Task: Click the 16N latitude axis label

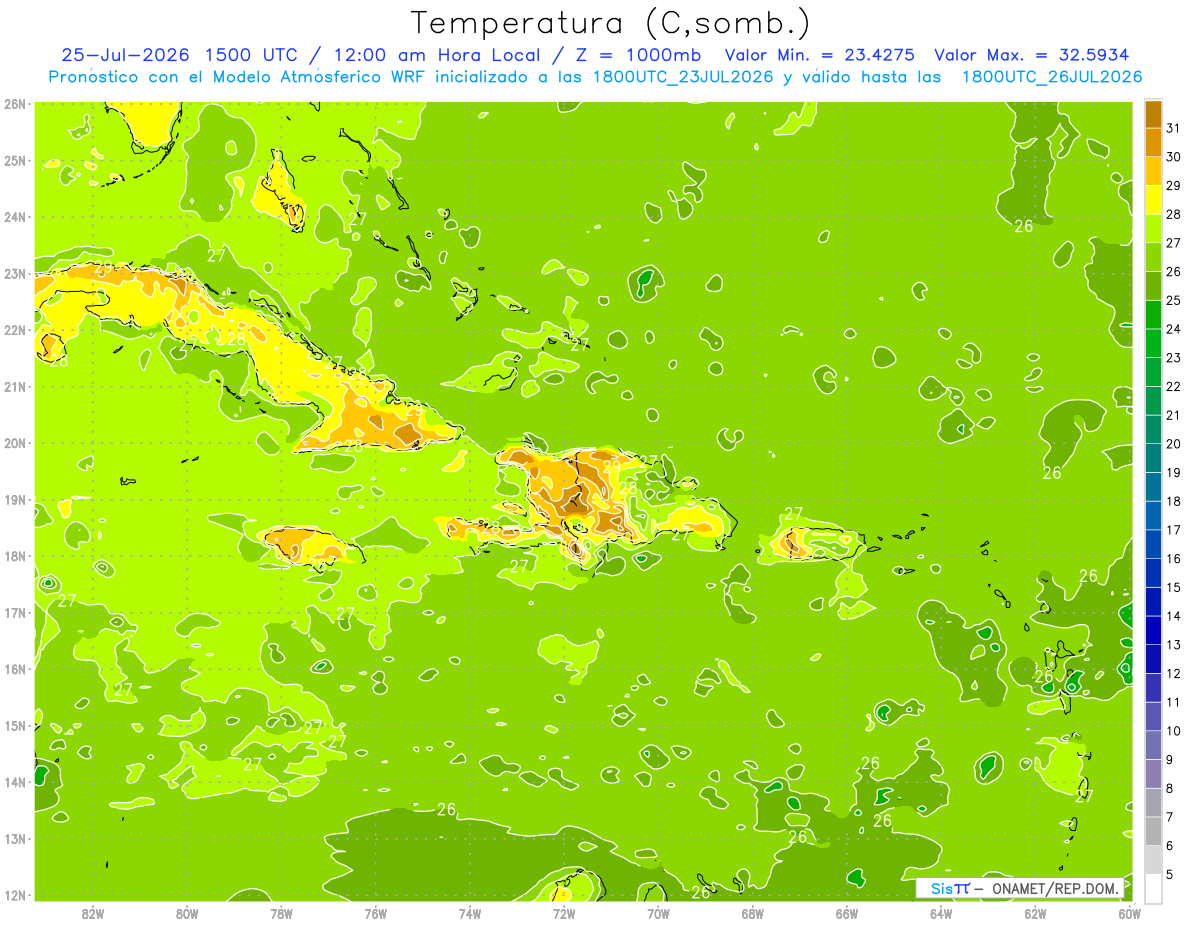Action: pyautogui.click(x=14, y=669)
